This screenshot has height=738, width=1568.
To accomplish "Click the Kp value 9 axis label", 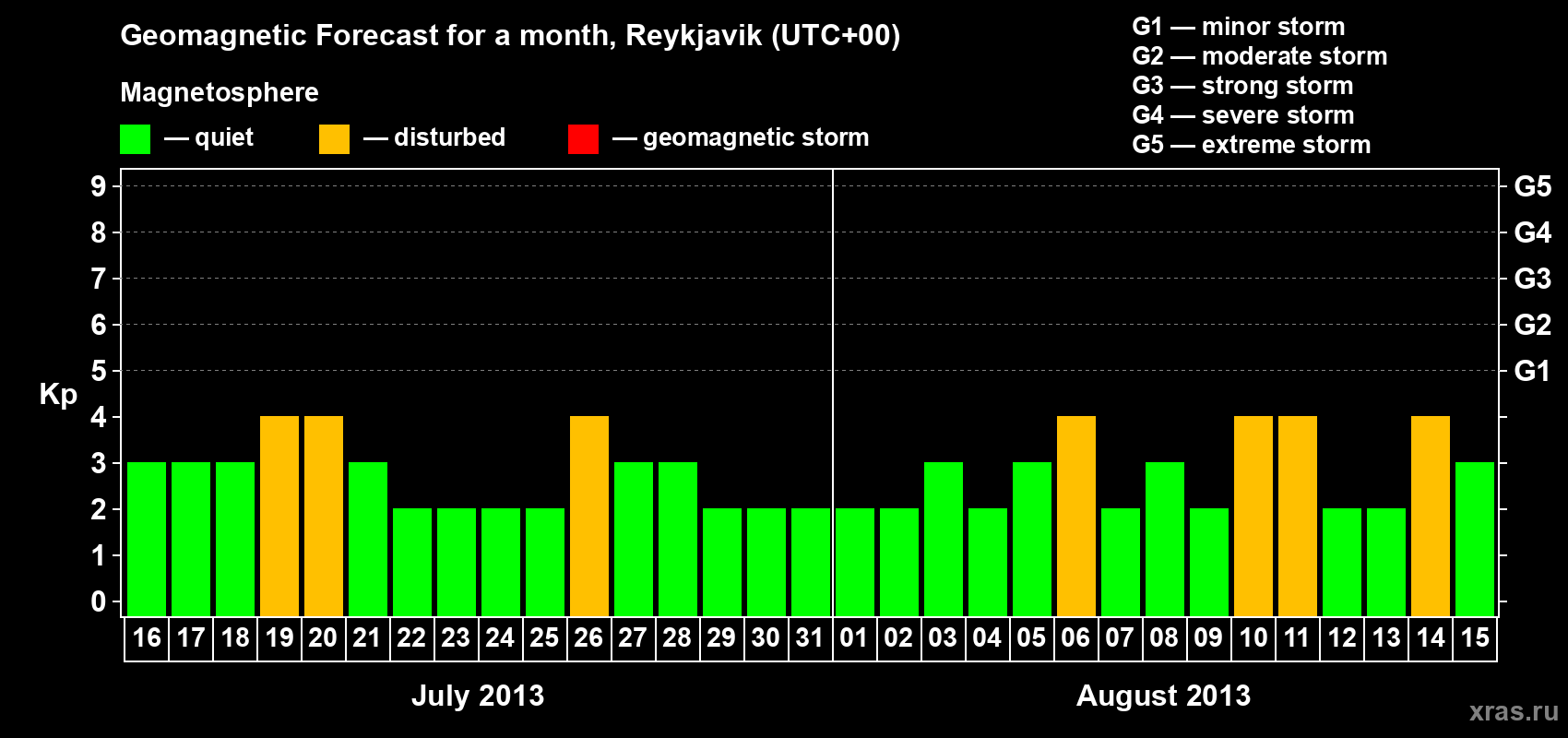I will pos(99,186).
